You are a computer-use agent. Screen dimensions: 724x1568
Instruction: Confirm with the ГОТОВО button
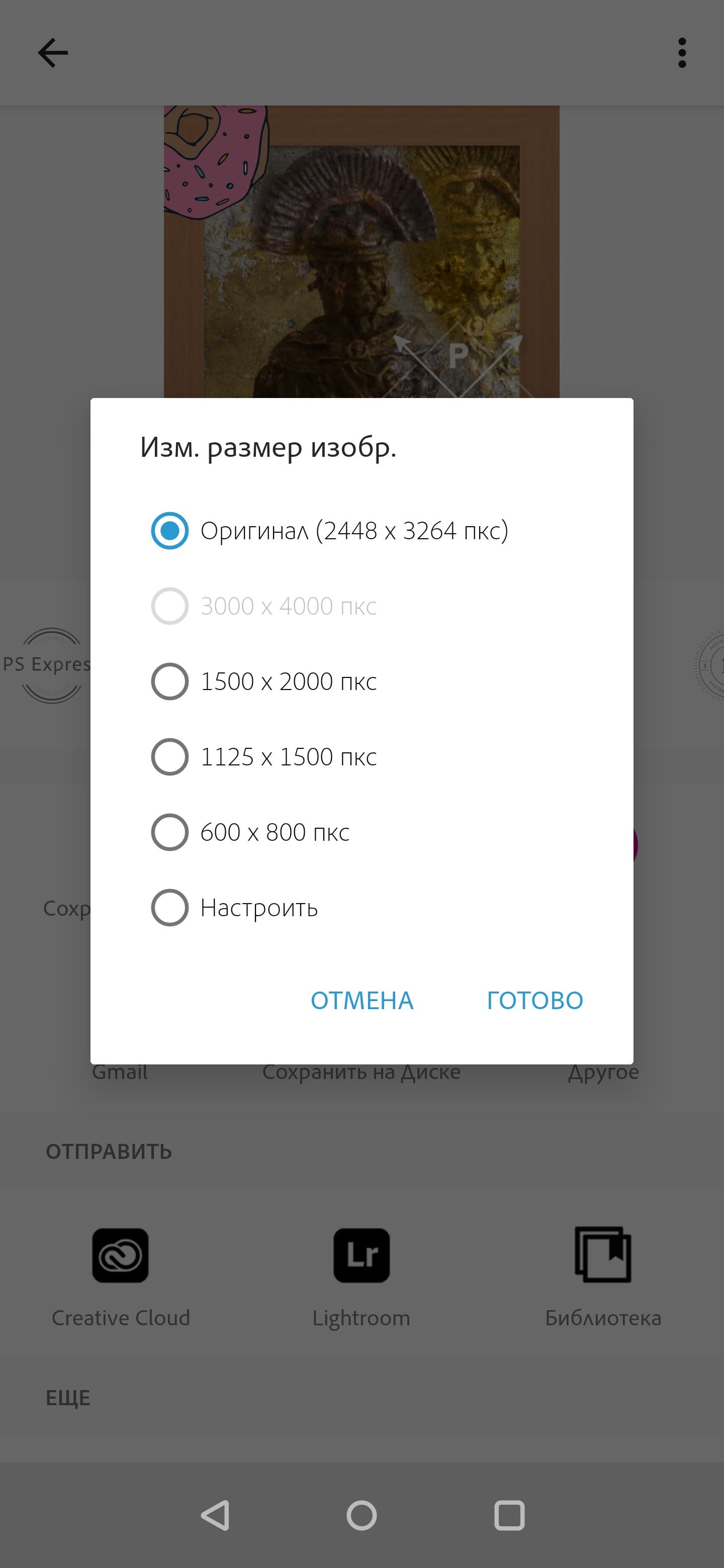click(x=534, y=1000)
